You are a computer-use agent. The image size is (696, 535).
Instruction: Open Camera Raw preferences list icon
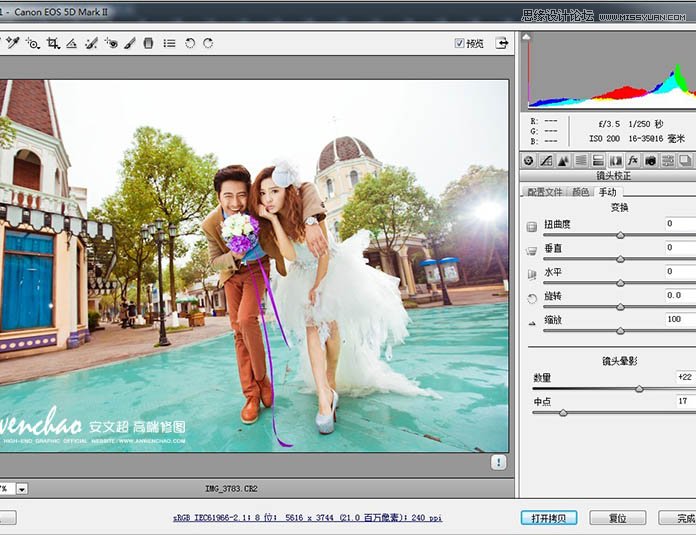click(169, 43)
